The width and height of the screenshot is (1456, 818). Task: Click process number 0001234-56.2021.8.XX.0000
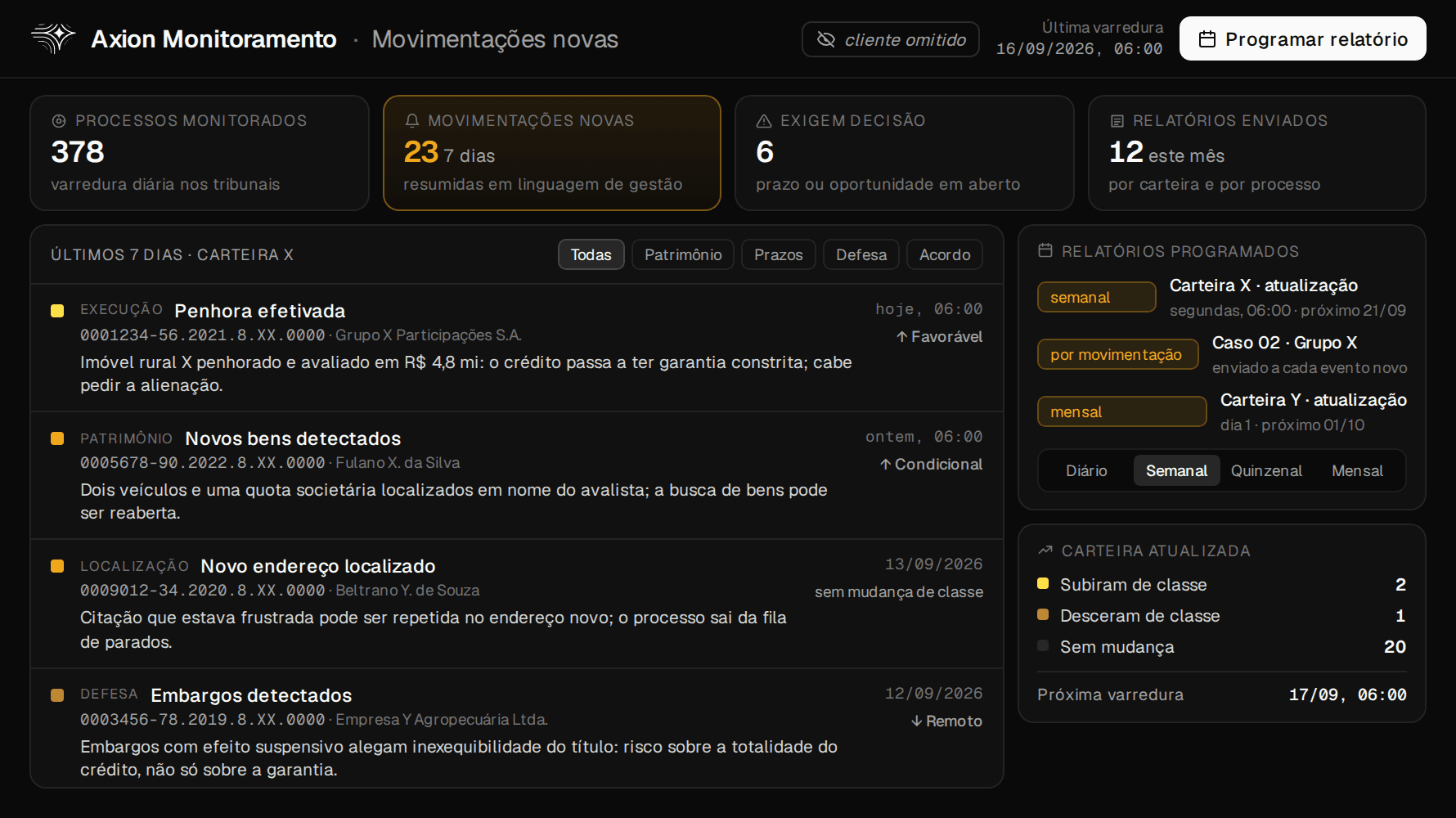coord(203,335)
